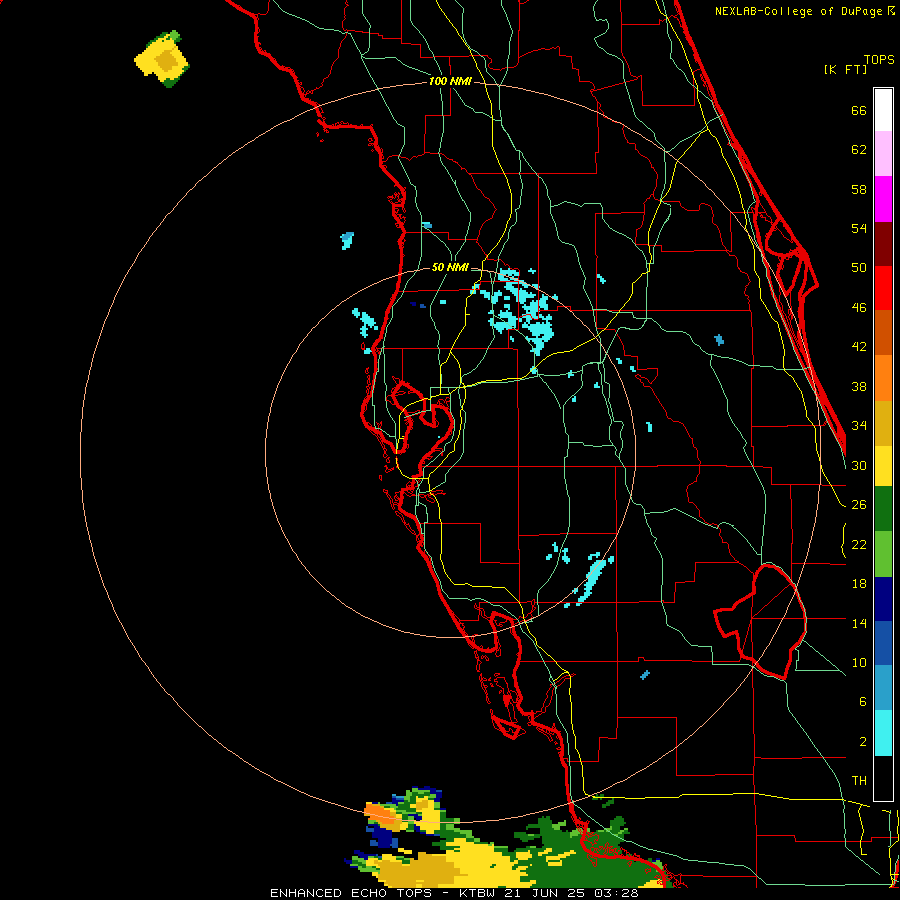Click the light pink swatch beside 62
Viewport: 900px width, 900px height.
(883, 153)
